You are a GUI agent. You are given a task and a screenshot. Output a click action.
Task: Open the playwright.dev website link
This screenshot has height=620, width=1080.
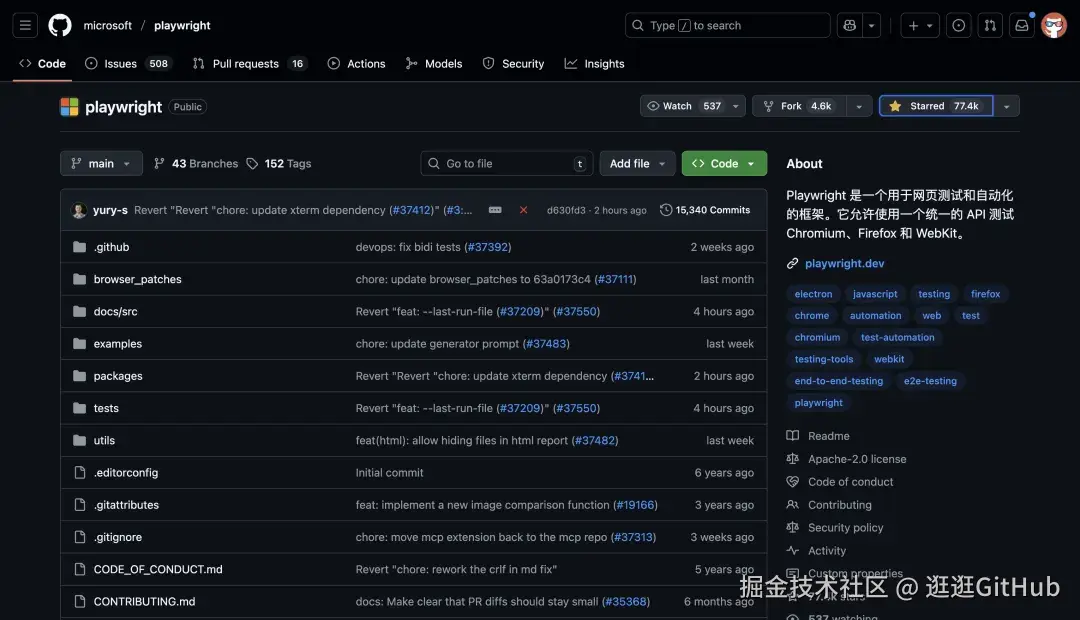point(844,263)
